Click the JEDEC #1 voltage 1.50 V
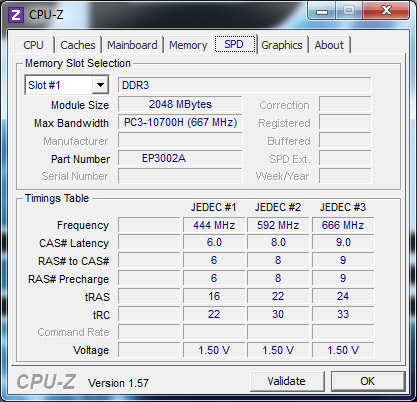The image size is (417, 402). pyautogui.click(x=214, y=350)
